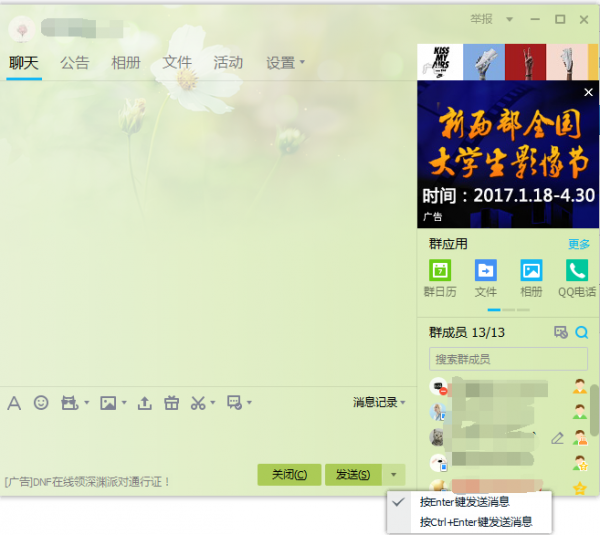Screen dimensions: 600x535
Task: Click the scissors screenshot tool
Action: (x=198, y=403)
